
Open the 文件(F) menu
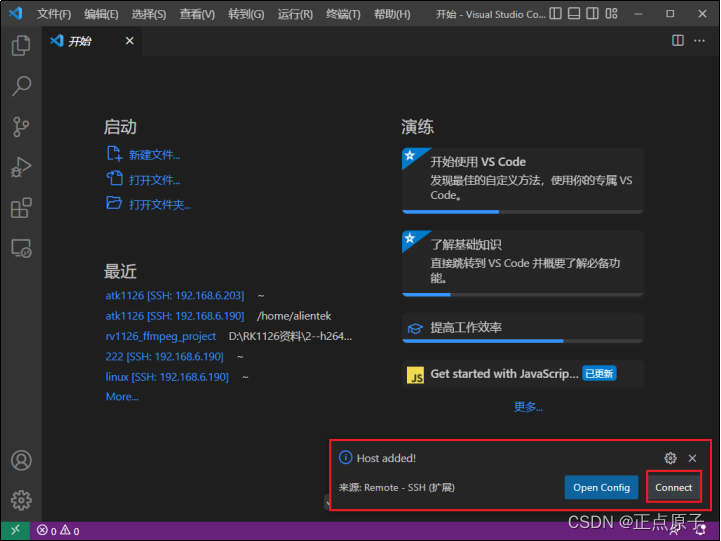(54, 14)
